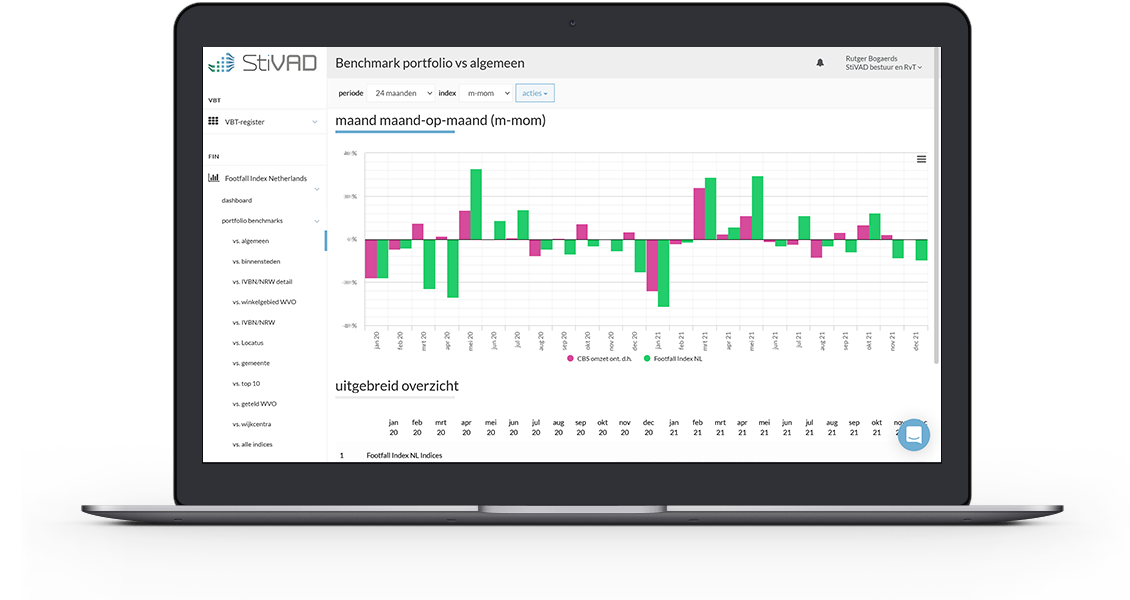Image resolution: width=1130 pixels, height=600 pixels.
Task: Click the VBT-register label
Action: (x=245, y=122)
